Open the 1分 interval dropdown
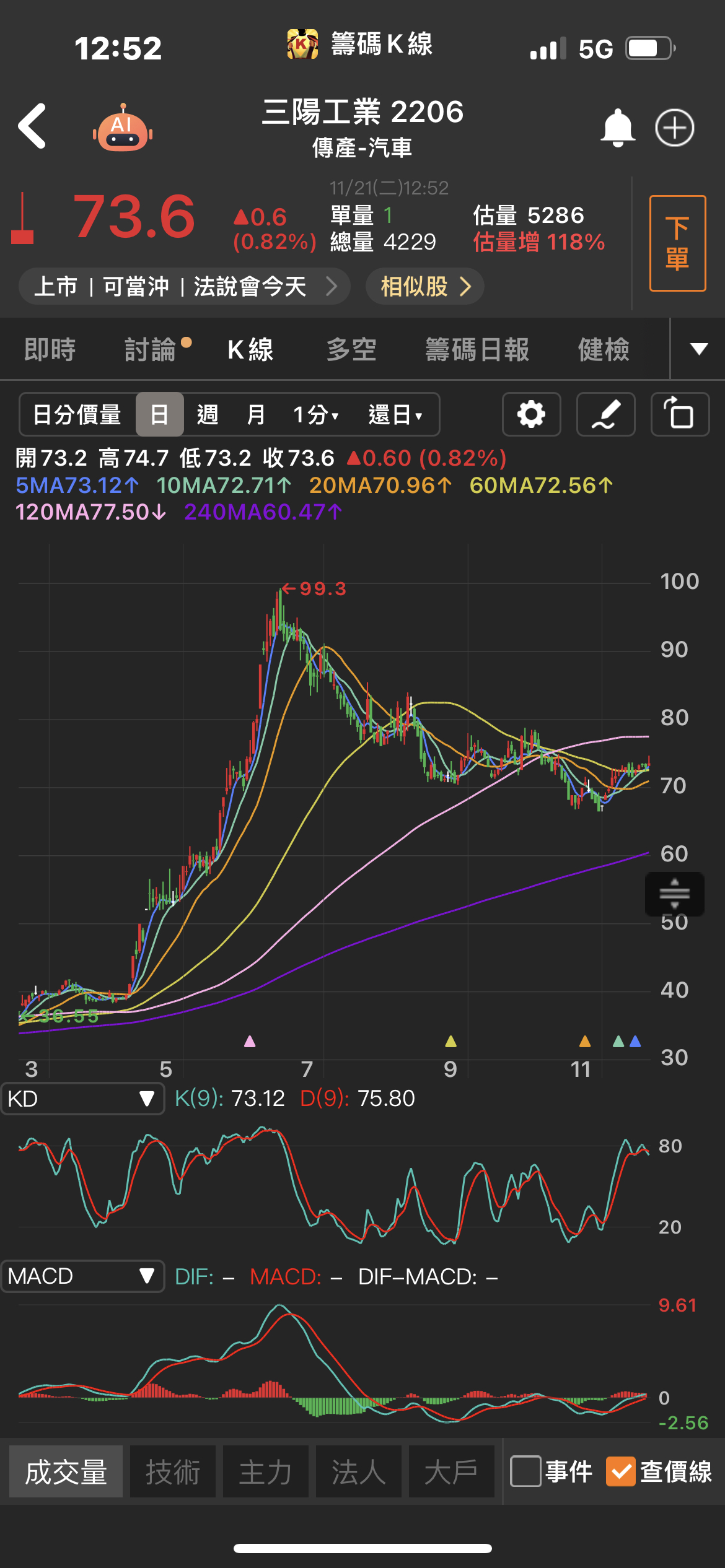This screenshot has height=1568, width=725. click(315, 414)
